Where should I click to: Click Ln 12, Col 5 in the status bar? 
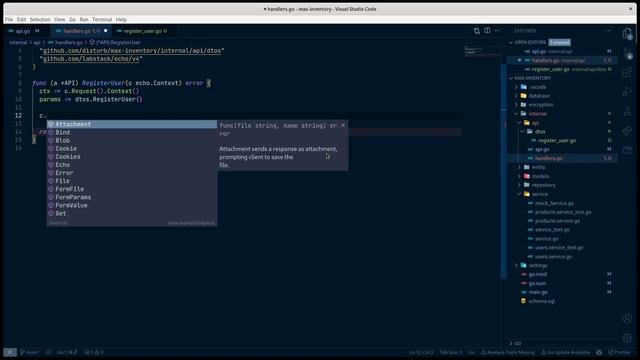[421, 352]
